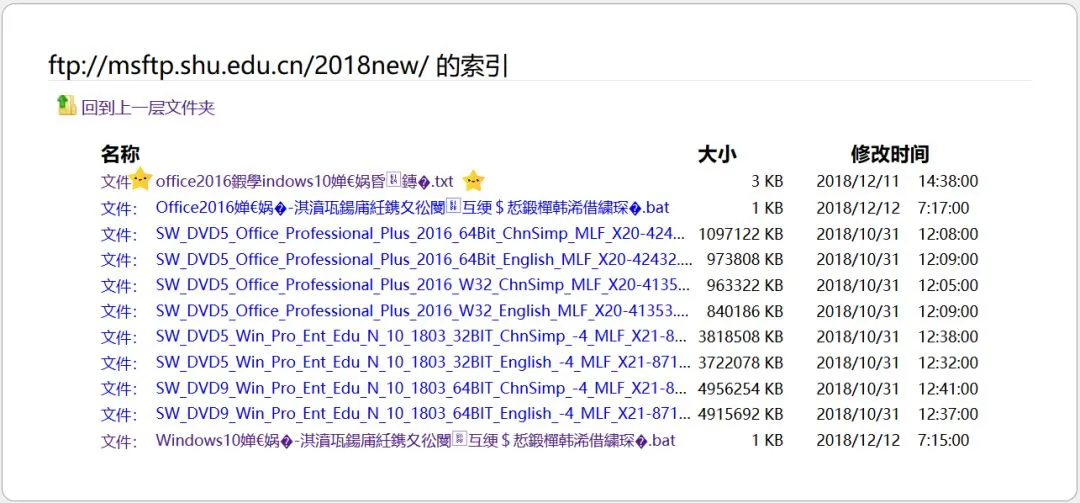Click the 12:08:00 time entry

948,234
